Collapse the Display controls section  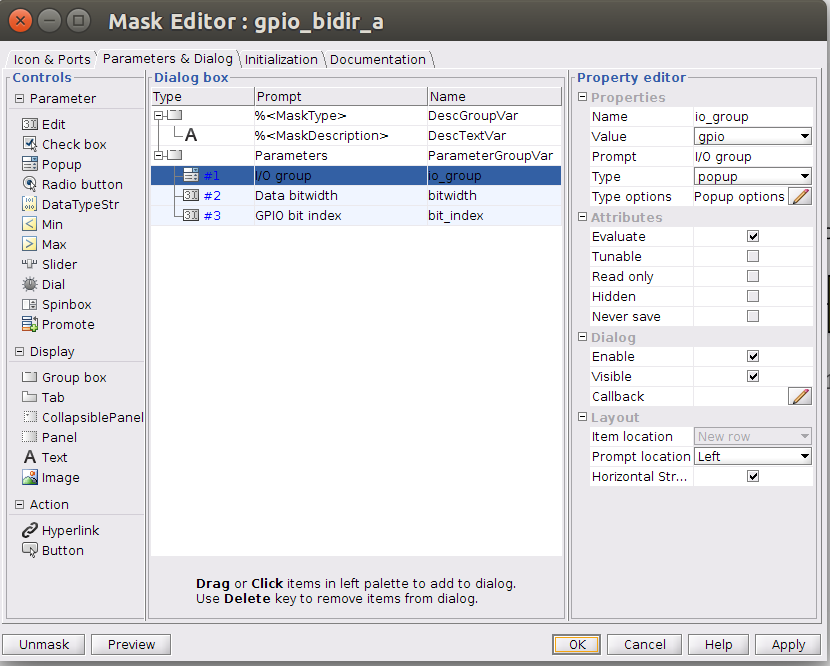pos(20,352)
